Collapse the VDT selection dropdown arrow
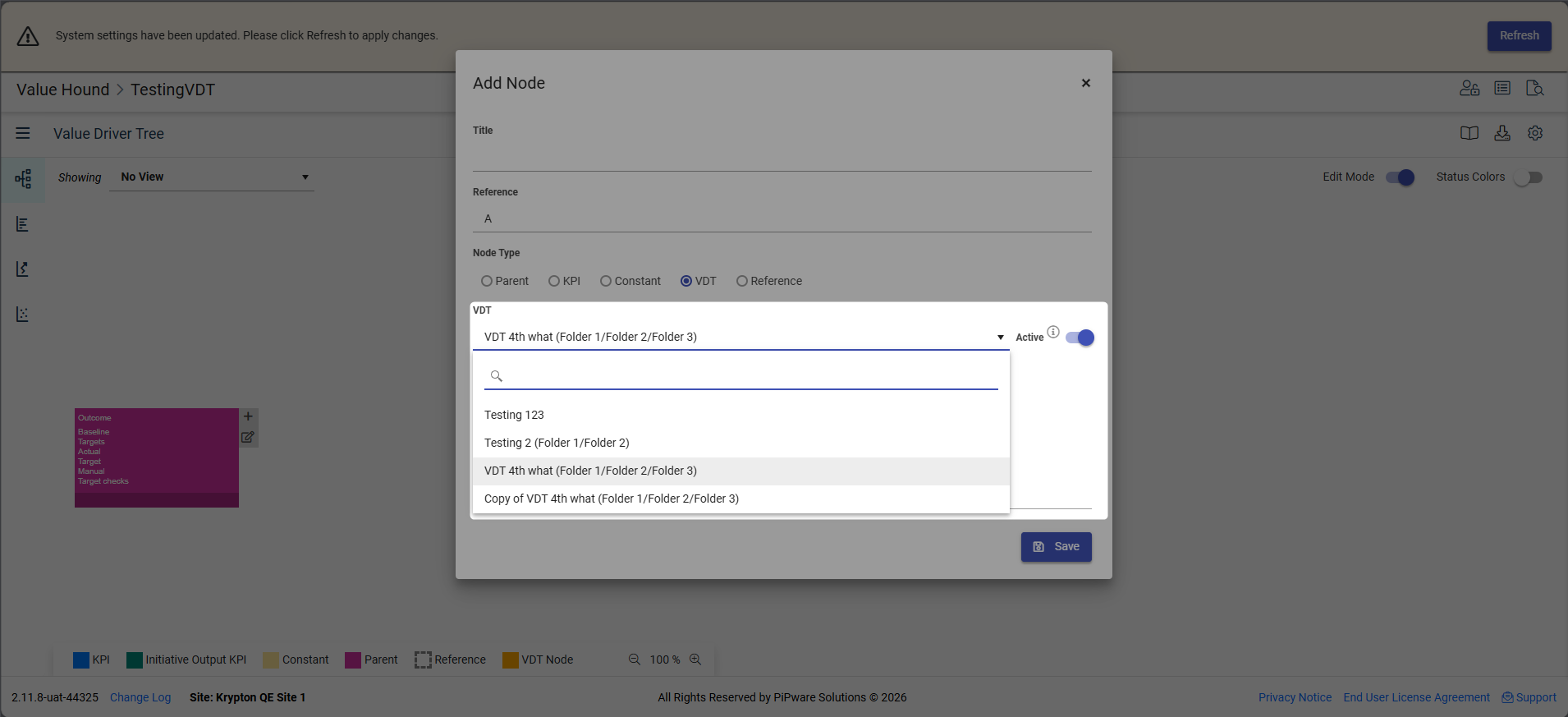This screenshot has width=1568, height=717. (1000, 338)
